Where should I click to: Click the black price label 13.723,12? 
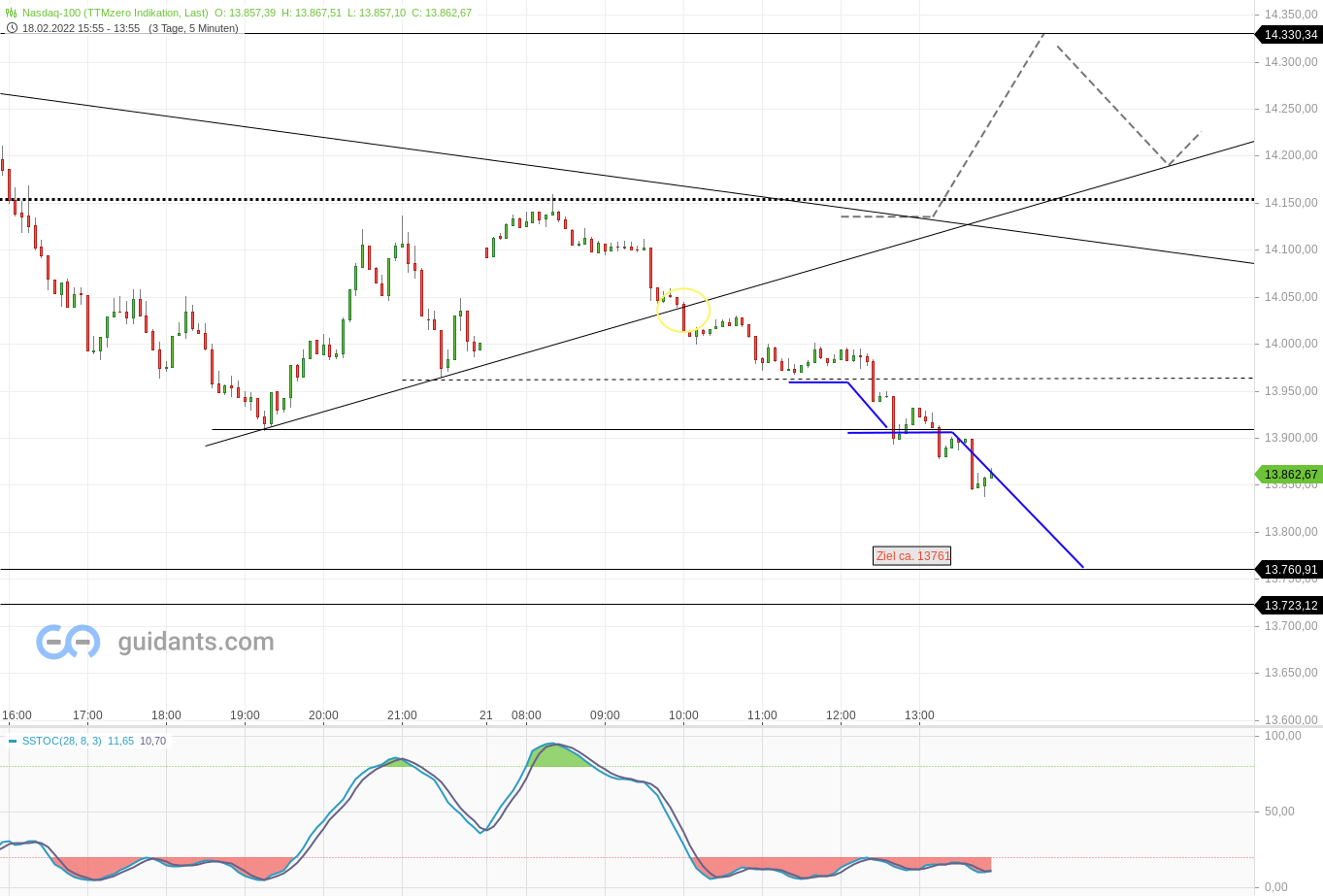point(1289,605)
